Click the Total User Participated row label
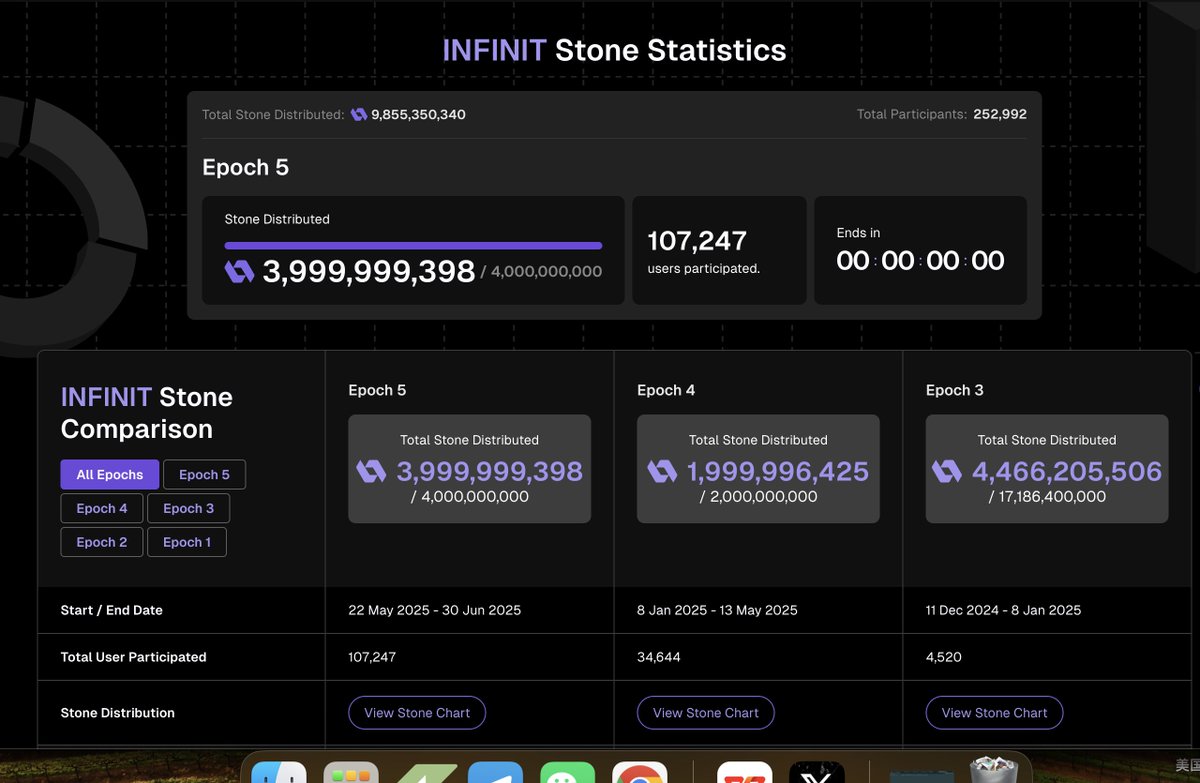1200x783 pixels. (x=134, y=657)
